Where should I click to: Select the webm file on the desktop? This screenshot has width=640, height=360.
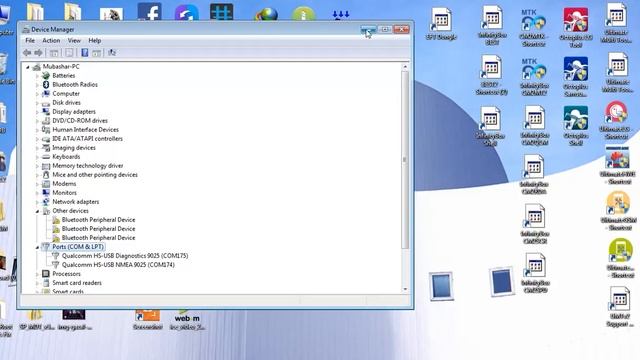[x=187, y=320]
